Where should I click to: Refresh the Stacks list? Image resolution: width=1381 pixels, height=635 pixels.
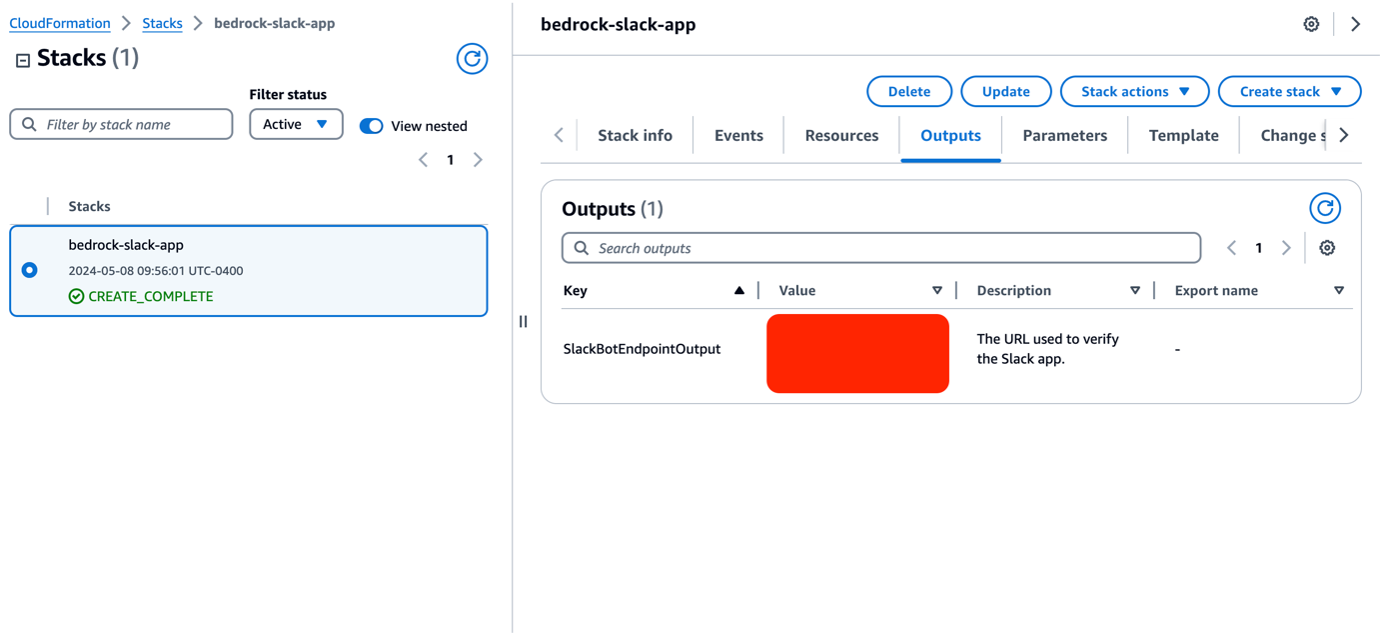(x=471, y=59)
